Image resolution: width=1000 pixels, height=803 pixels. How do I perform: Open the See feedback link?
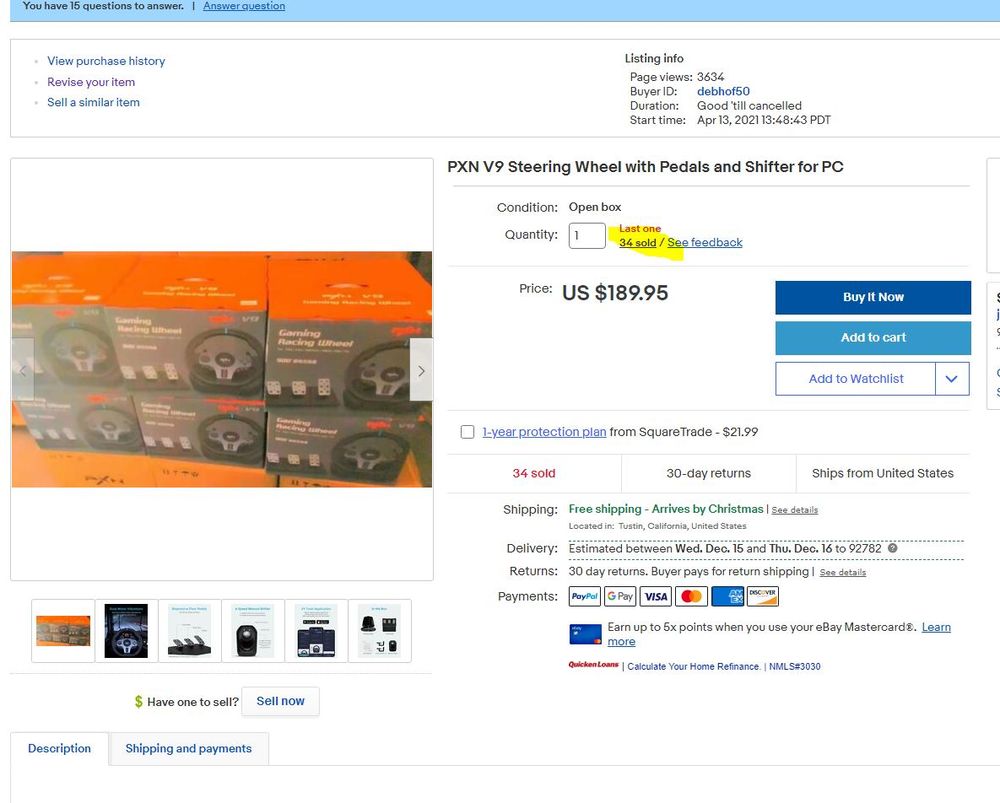click(705, 242)
